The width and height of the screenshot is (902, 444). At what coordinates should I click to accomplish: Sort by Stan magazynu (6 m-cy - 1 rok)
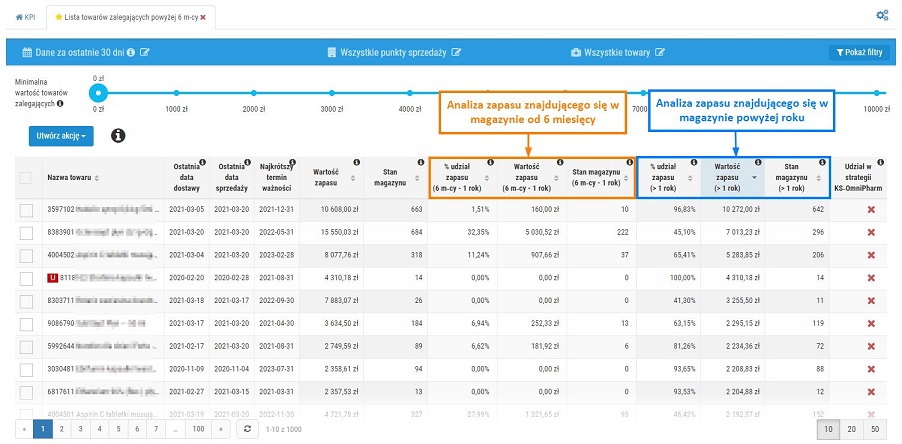click(x=628, y=178)
